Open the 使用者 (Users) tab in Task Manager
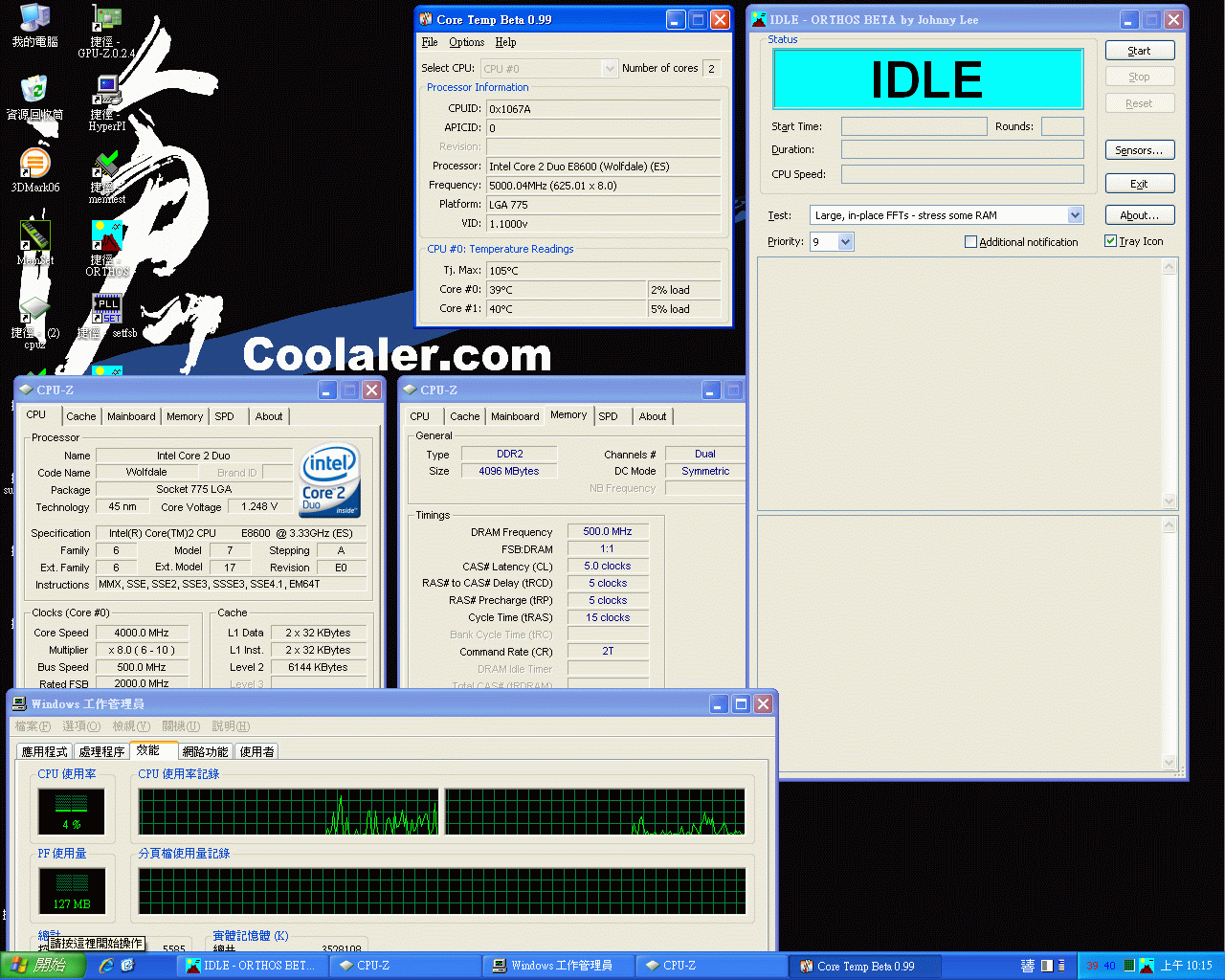This screenshot has height=980, width=1225. coord(256,751)
